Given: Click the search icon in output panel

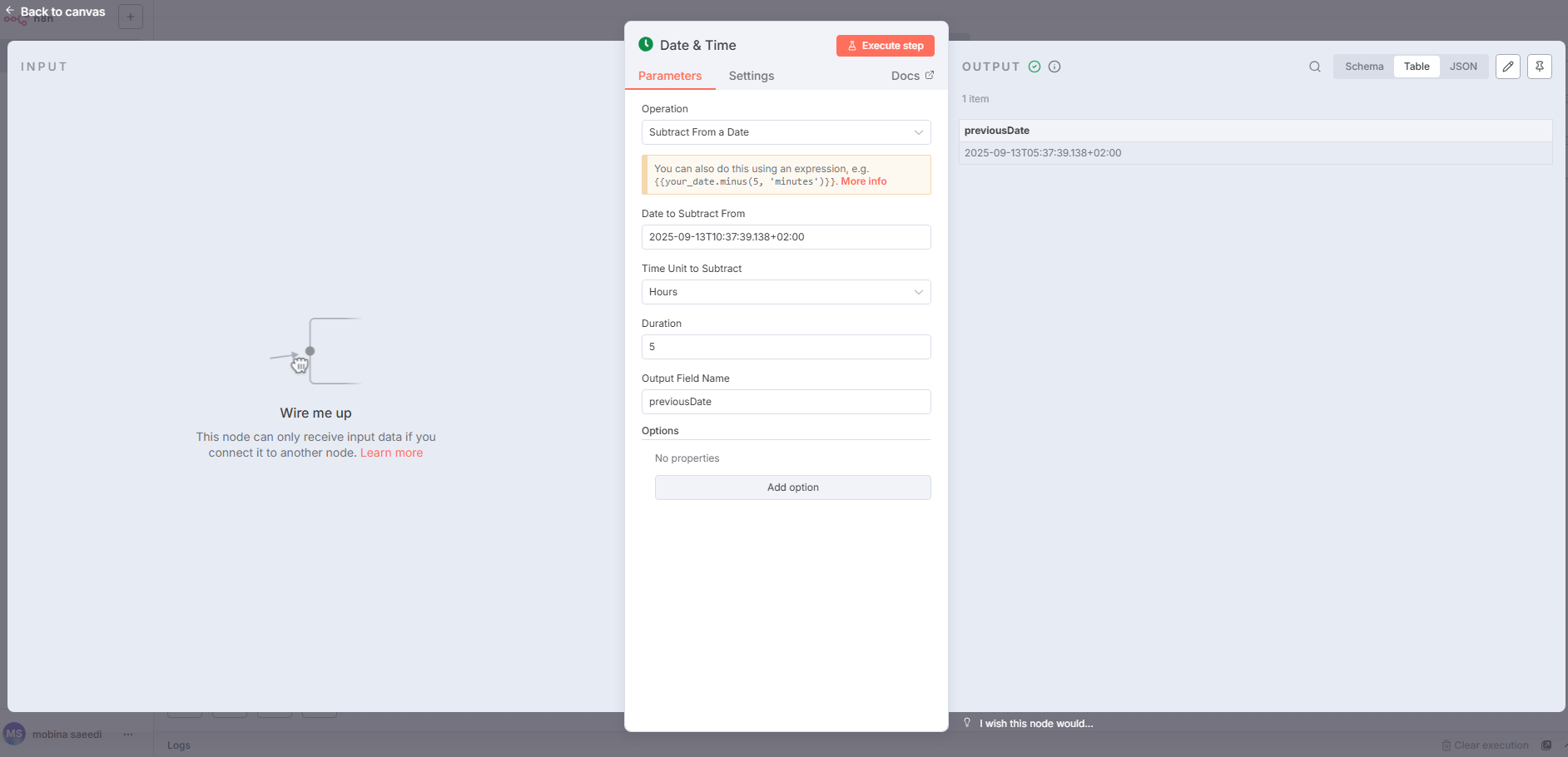Looking at the screenshot, I should pyautogui.click(x=1315, y=67).
